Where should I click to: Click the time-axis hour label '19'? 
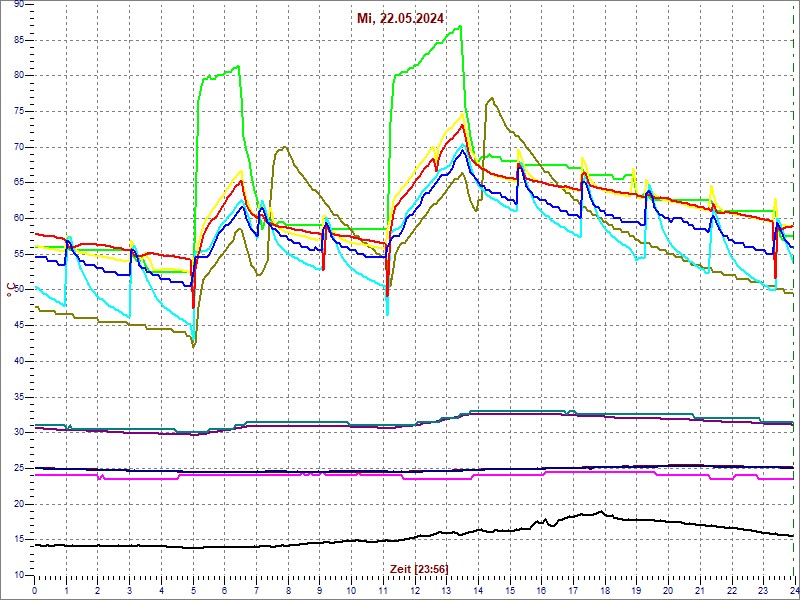[636, 590]
